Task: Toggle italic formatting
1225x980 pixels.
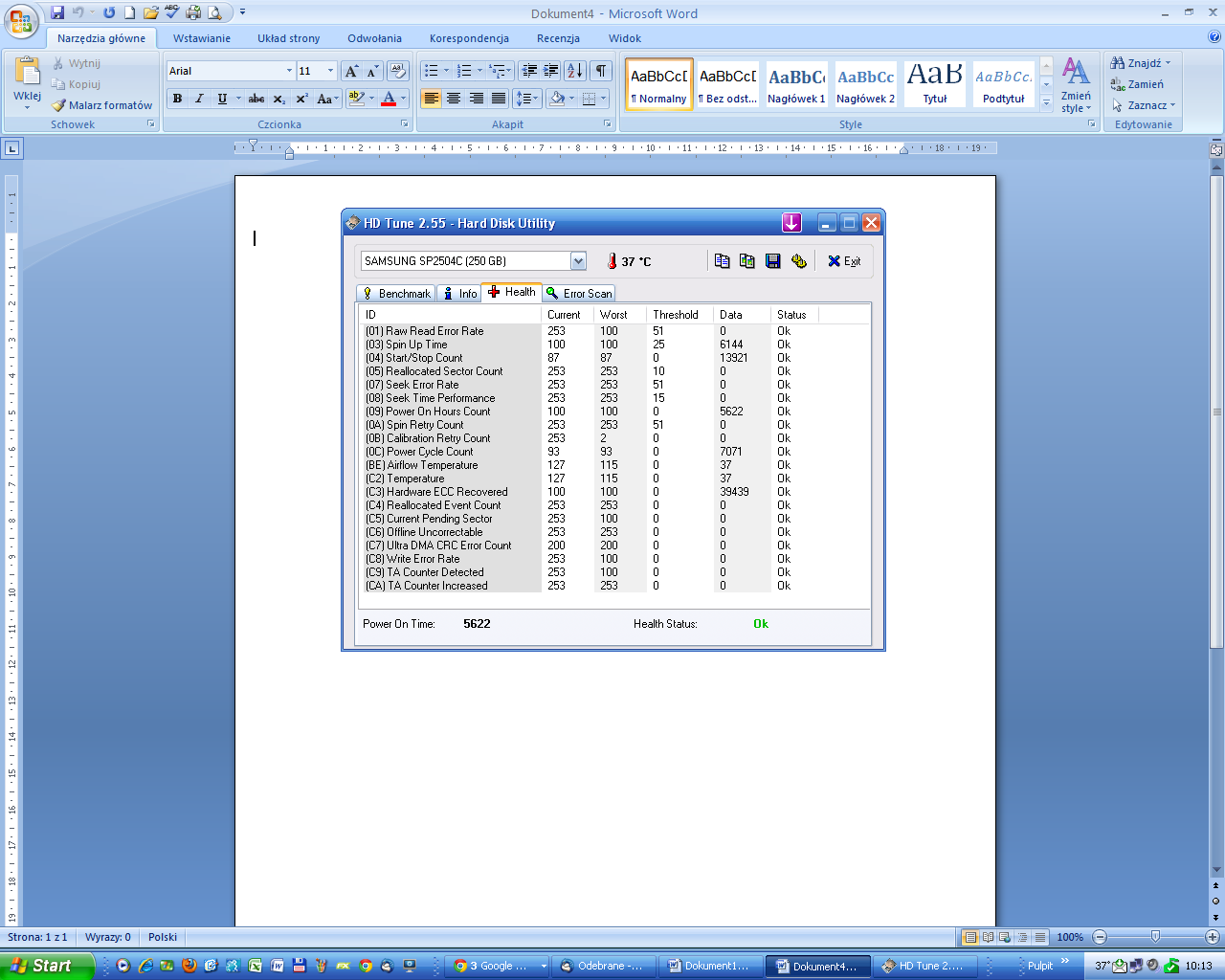Action: pos(199,99)
